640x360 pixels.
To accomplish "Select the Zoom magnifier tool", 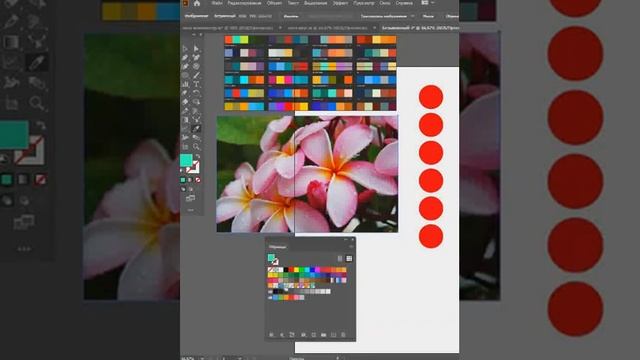I will click(196, 147).
